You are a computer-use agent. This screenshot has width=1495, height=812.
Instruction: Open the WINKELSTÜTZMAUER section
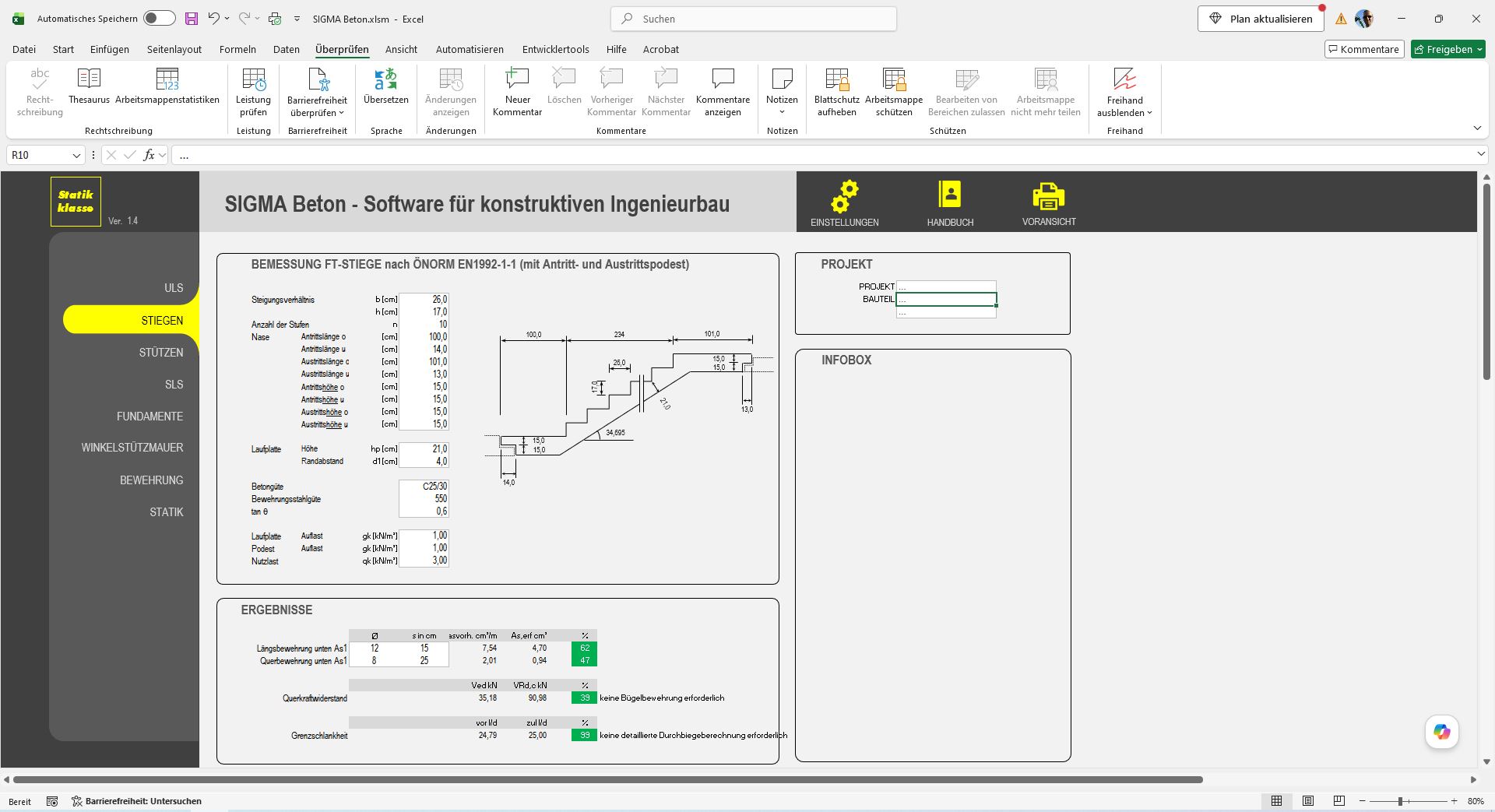[x=132, y=448]
